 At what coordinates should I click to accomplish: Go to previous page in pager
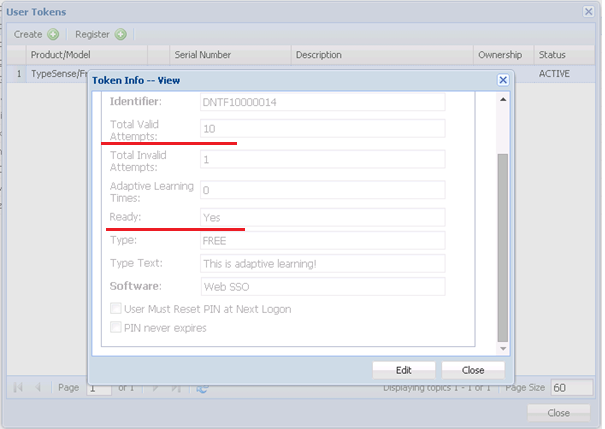(38, 387)
